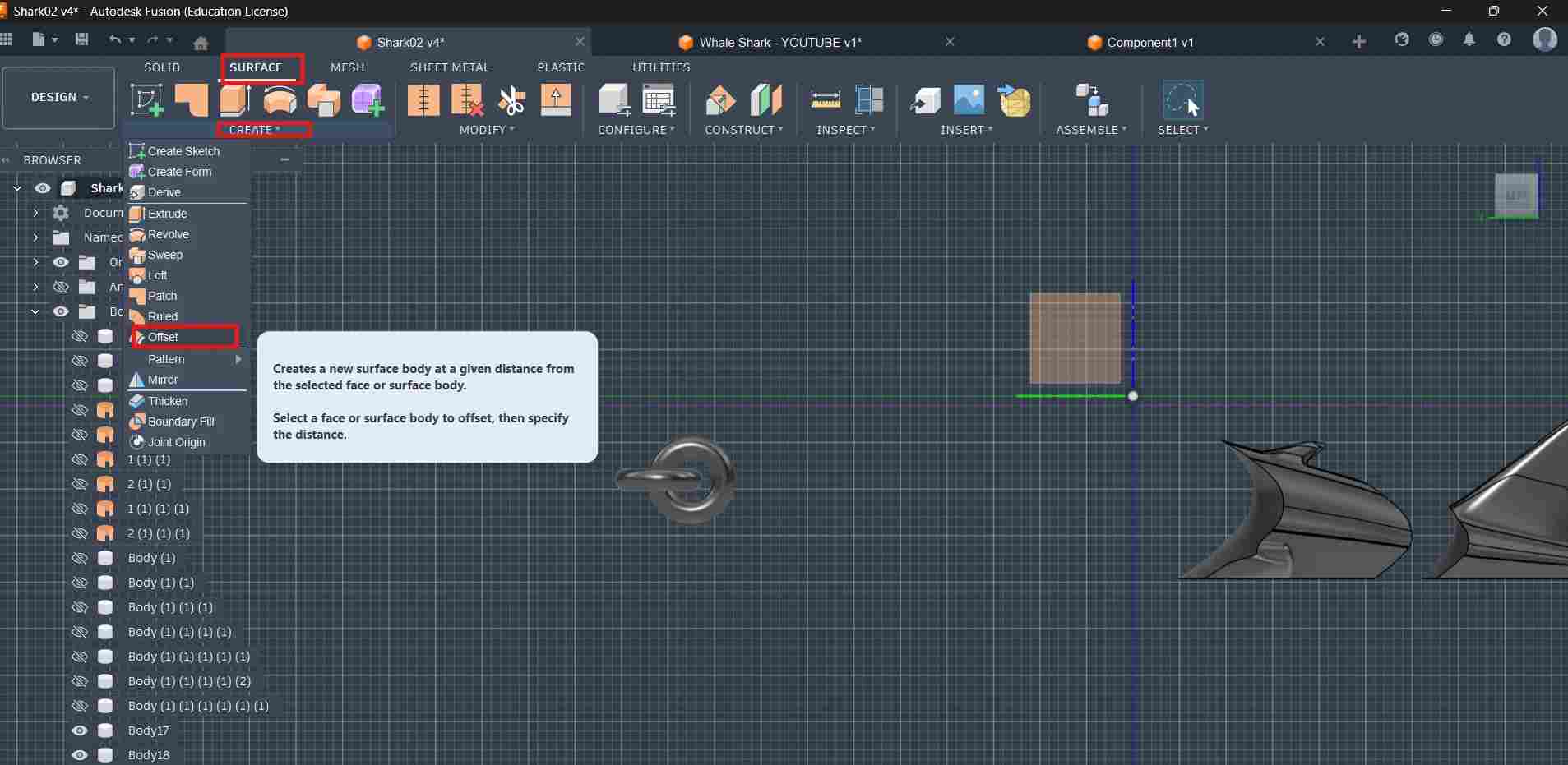The height and width of the screenshot is (765, 1568).
Task: Click the Save icon in the top bar
Action: tap(81, 39)
